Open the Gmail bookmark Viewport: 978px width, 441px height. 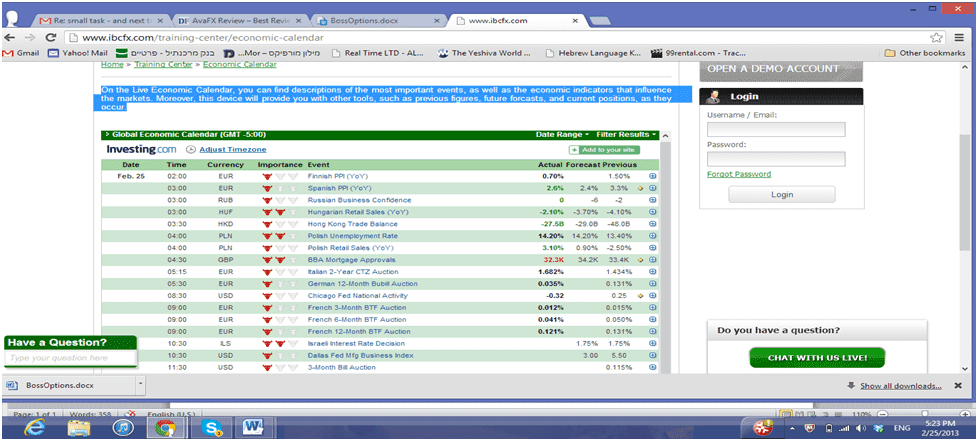tap(22, 53)
